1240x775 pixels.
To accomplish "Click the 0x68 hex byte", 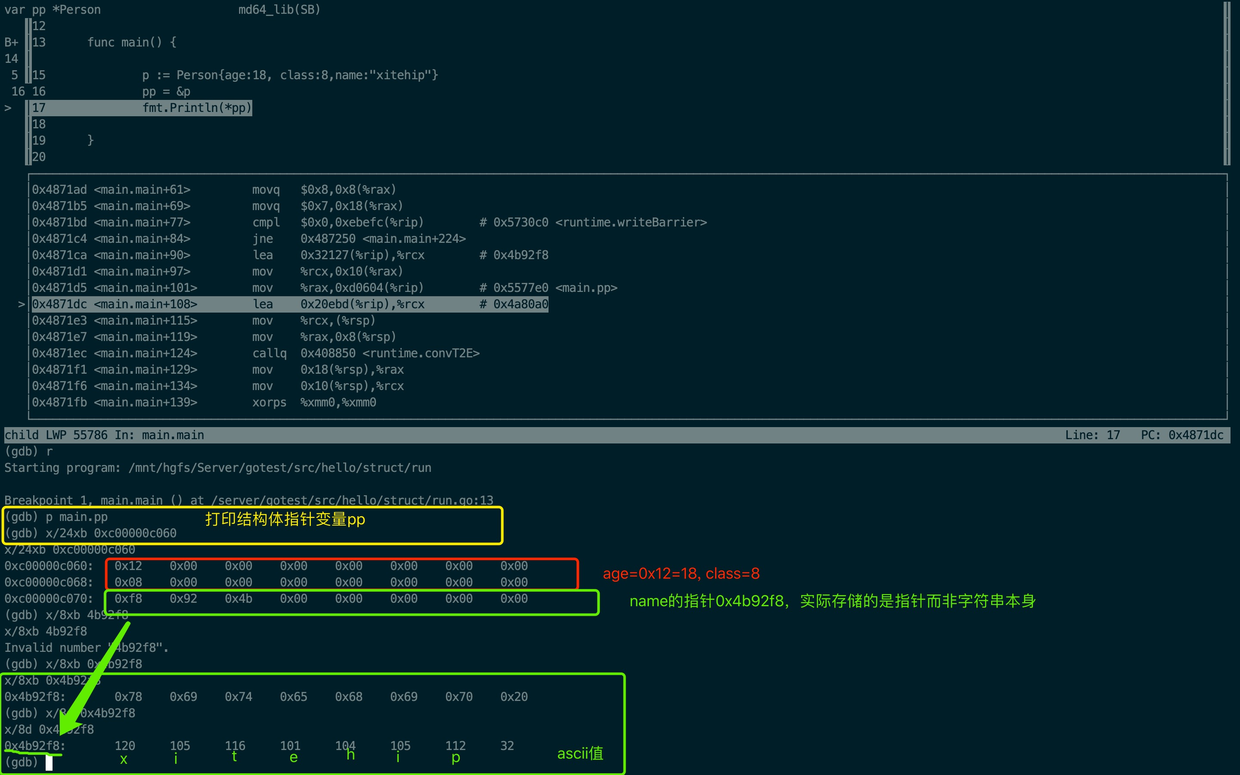I will coord(348,697).
